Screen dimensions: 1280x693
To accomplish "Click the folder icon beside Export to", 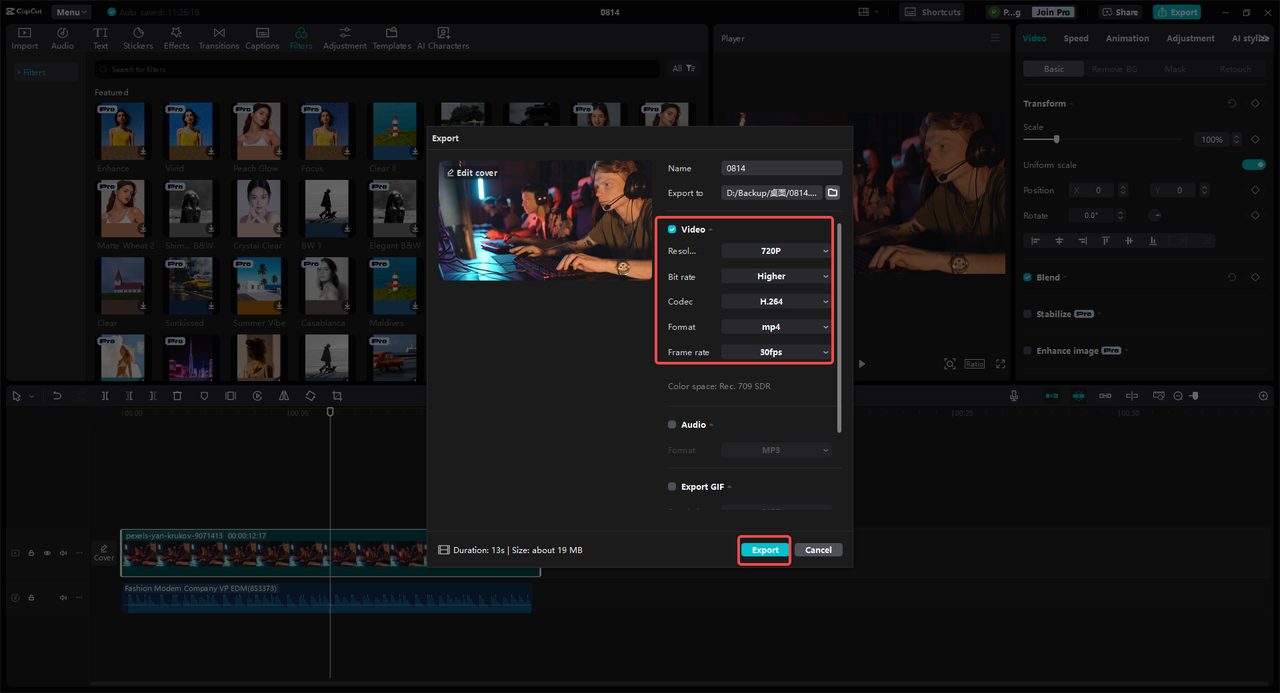I will (832, 193).
